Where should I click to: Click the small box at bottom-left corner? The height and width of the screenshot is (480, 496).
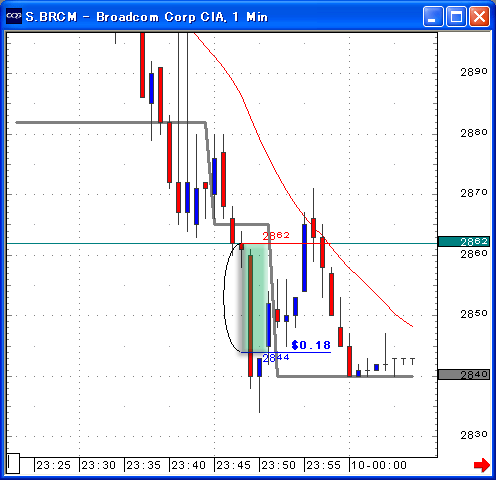click(13, 463)
